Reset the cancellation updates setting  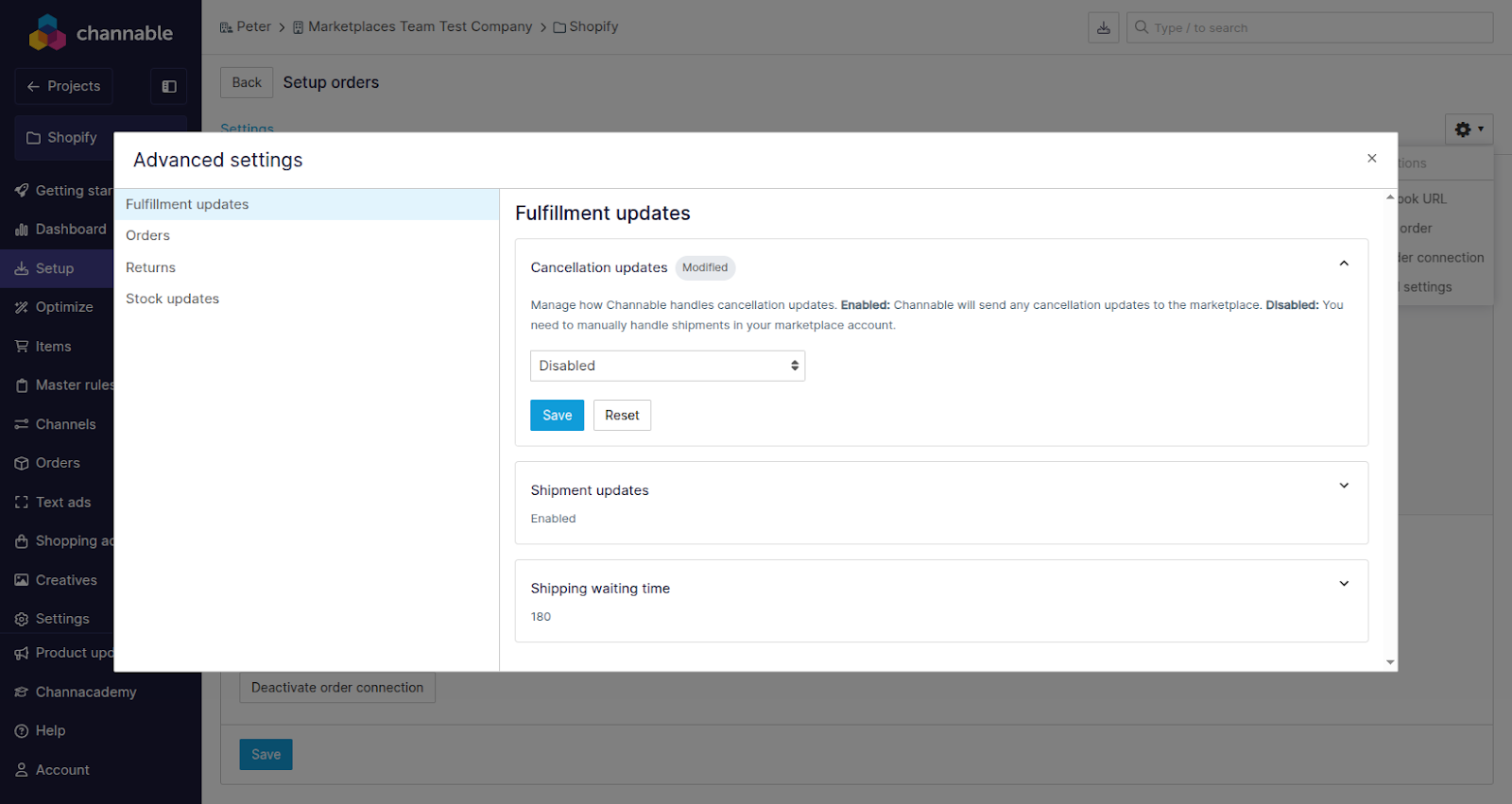tap(622, 415)
